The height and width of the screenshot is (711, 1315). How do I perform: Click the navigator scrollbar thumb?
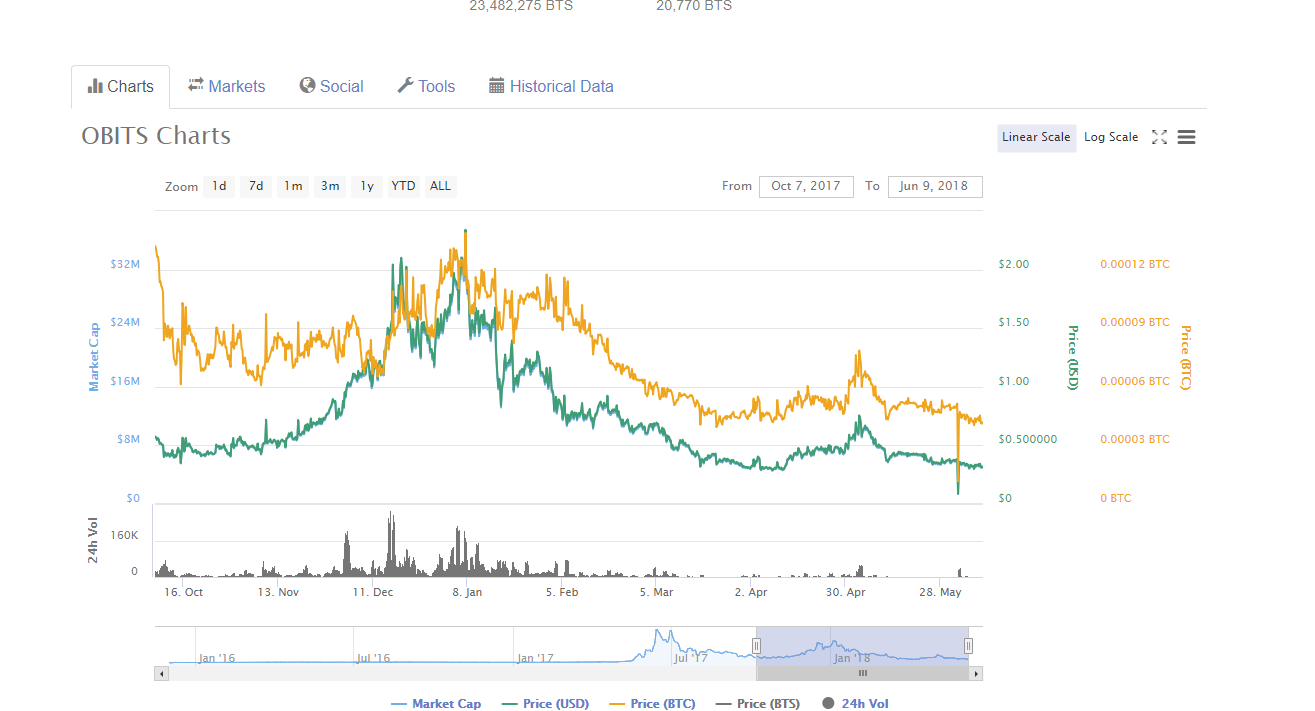tap(863, 673)
